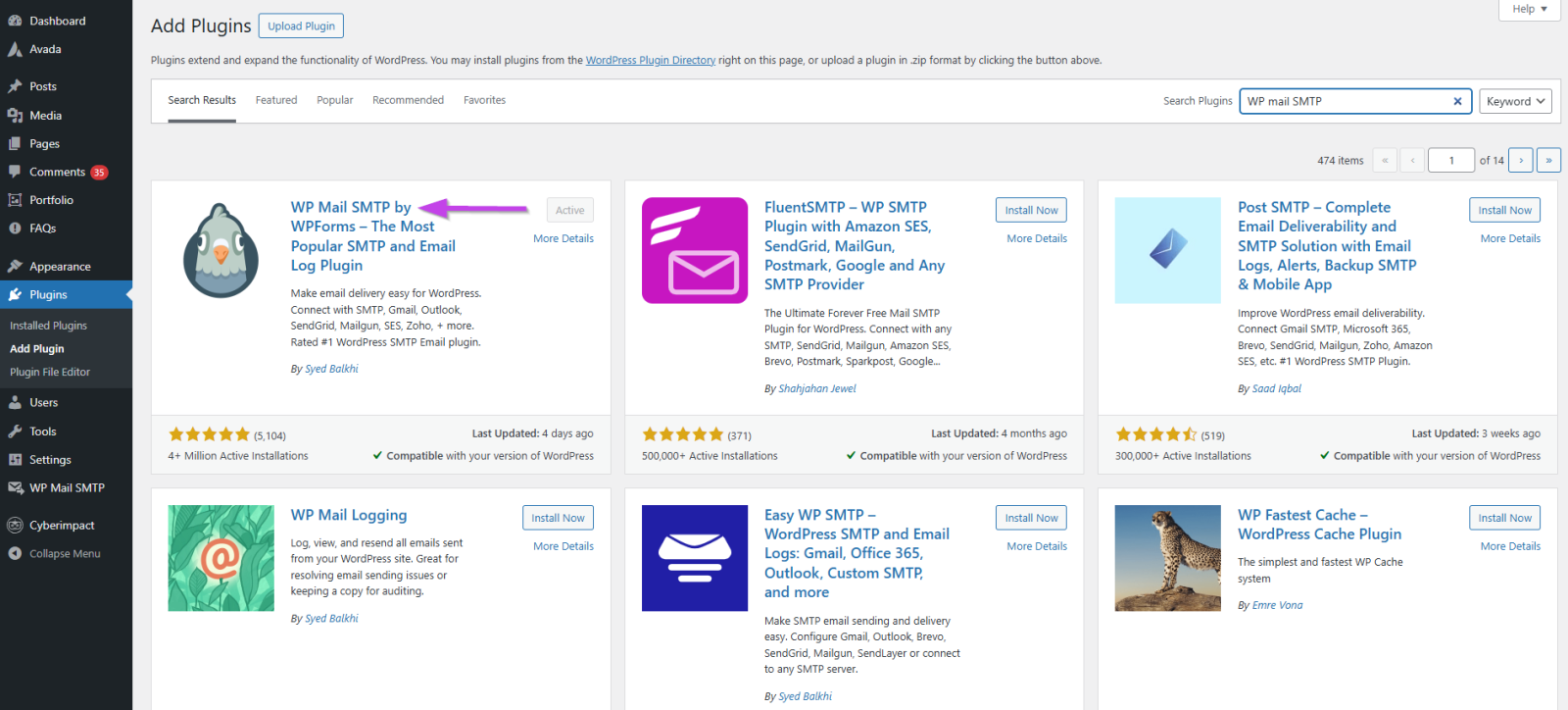Image resolution: width=1568 pixels, height=710 pixels.
Task: Open the Media library icon
Action: pyautogui.click(x=15, y=116)
